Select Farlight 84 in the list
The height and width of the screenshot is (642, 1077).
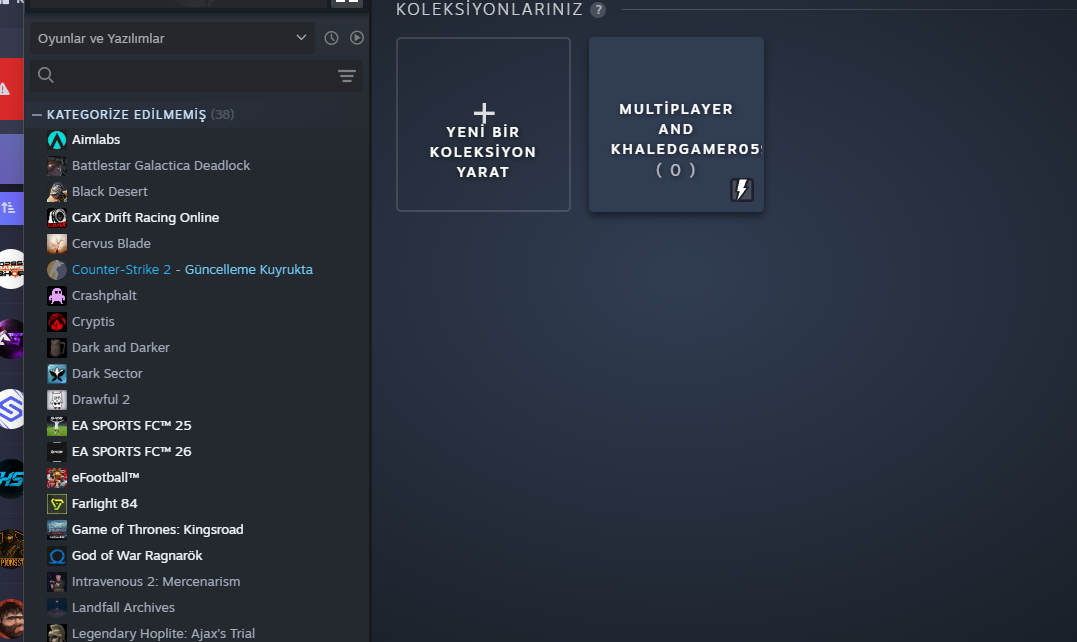coord(104,504)
